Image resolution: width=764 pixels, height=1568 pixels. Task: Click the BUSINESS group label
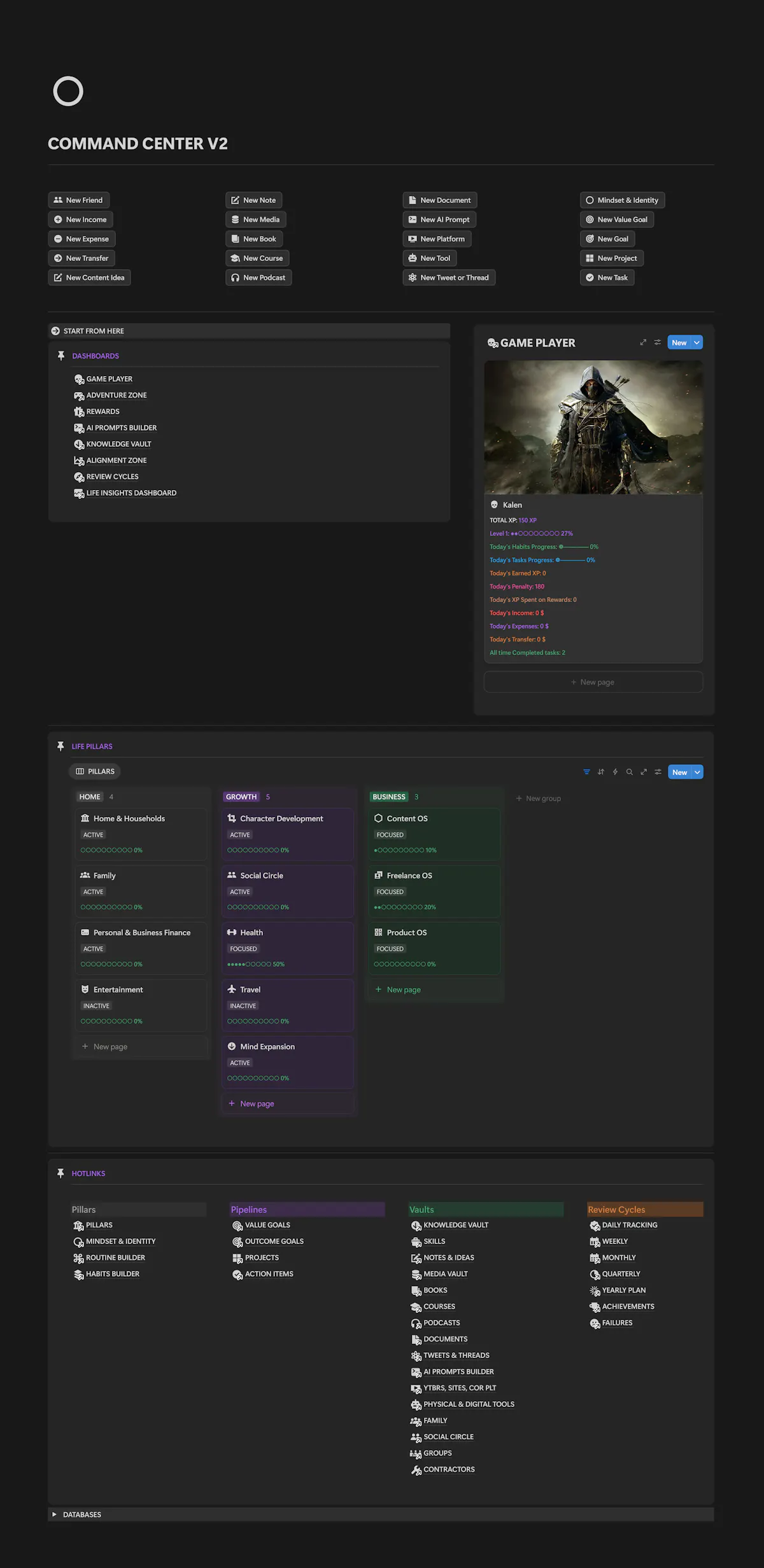pos(389,797)
